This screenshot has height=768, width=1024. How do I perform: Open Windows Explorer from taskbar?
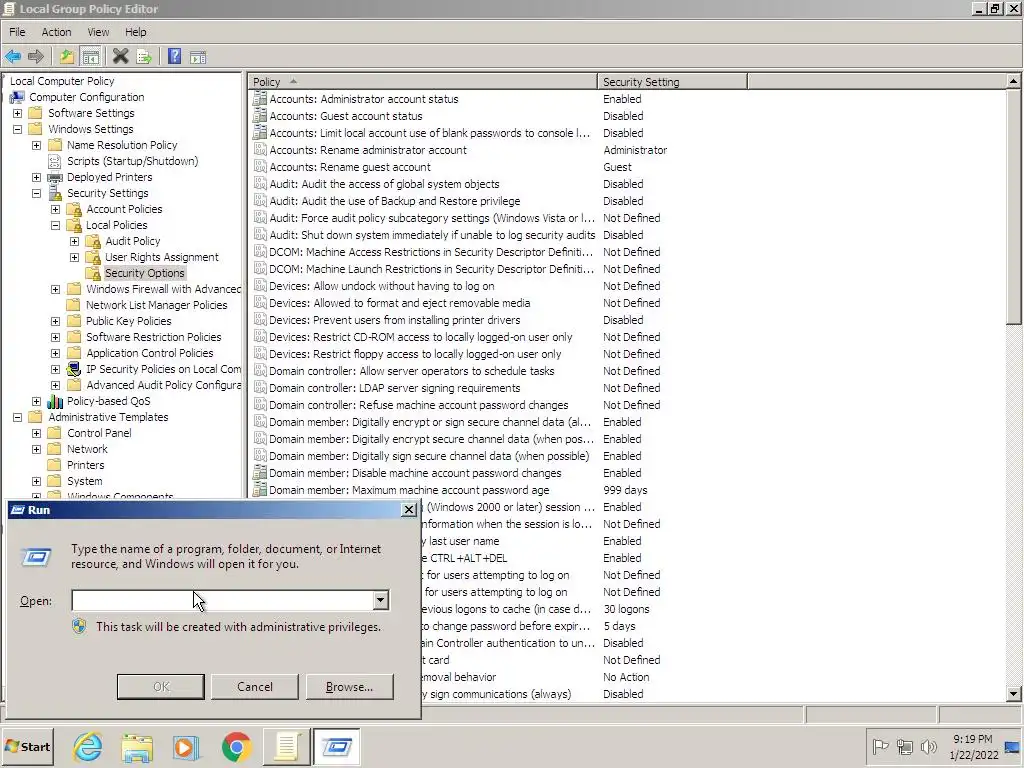[x=137, y=746]
